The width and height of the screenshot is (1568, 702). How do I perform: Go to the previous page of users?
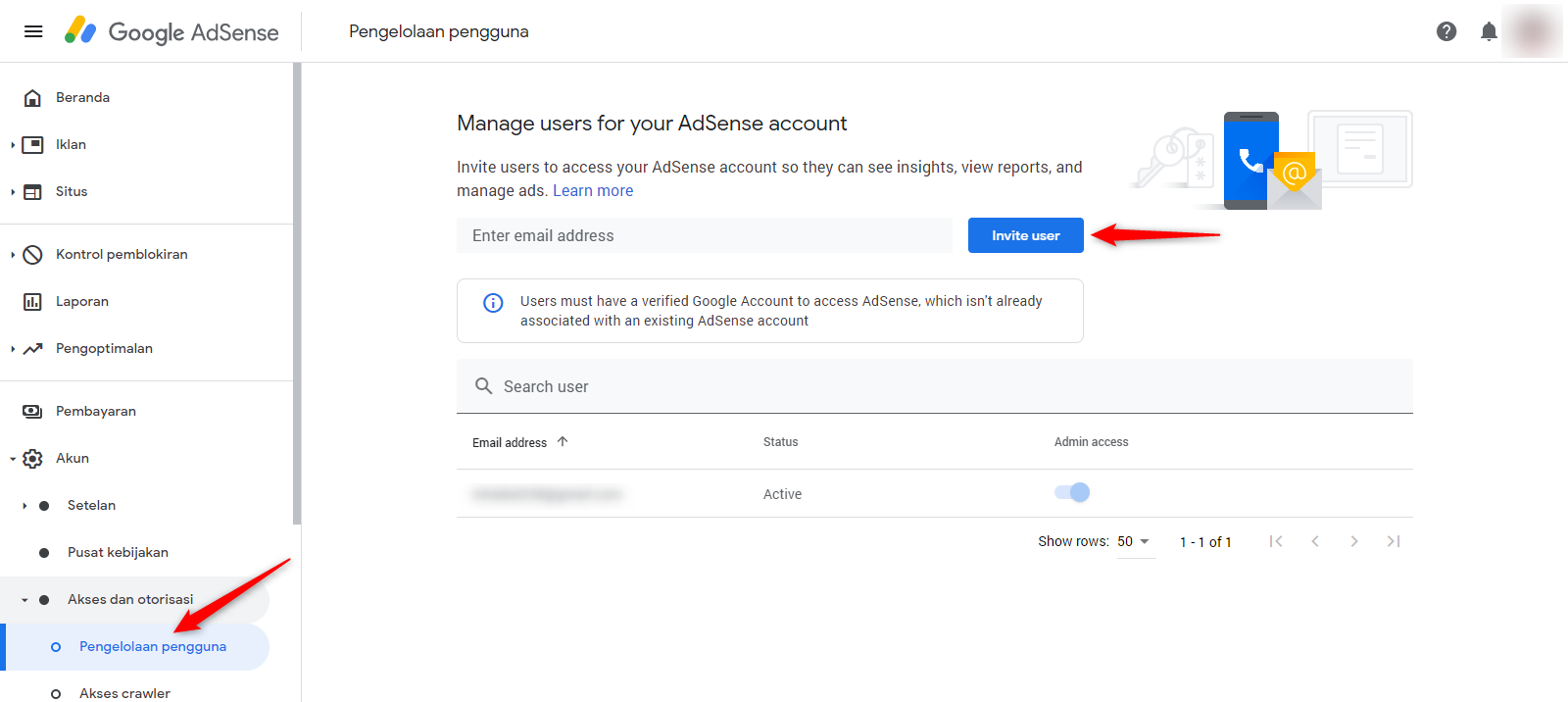pyautogui.click(x=1315, y=541)
